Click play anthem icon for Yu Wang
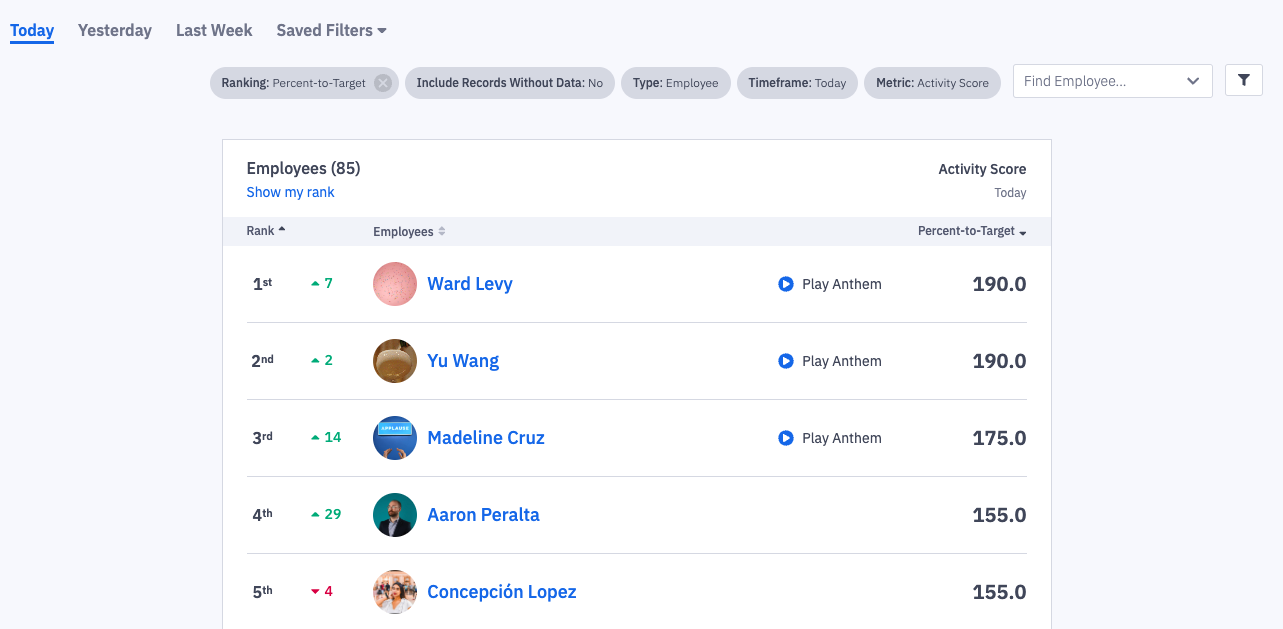The height and width of the screenshot is (629, 1283). tap(786, 361)
